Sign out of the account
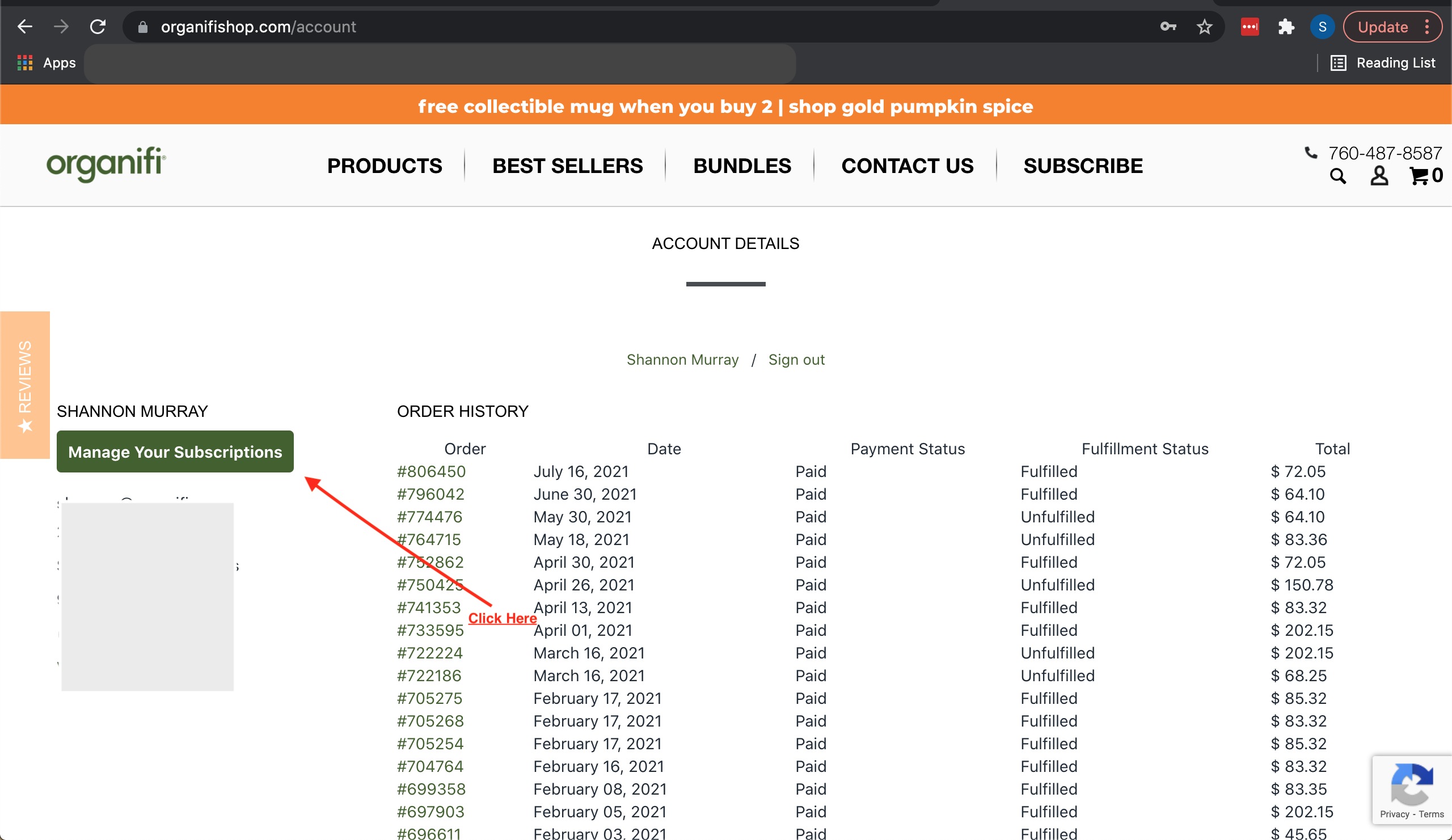Screen dimensions: 1452x840 (x=796, y=360)
